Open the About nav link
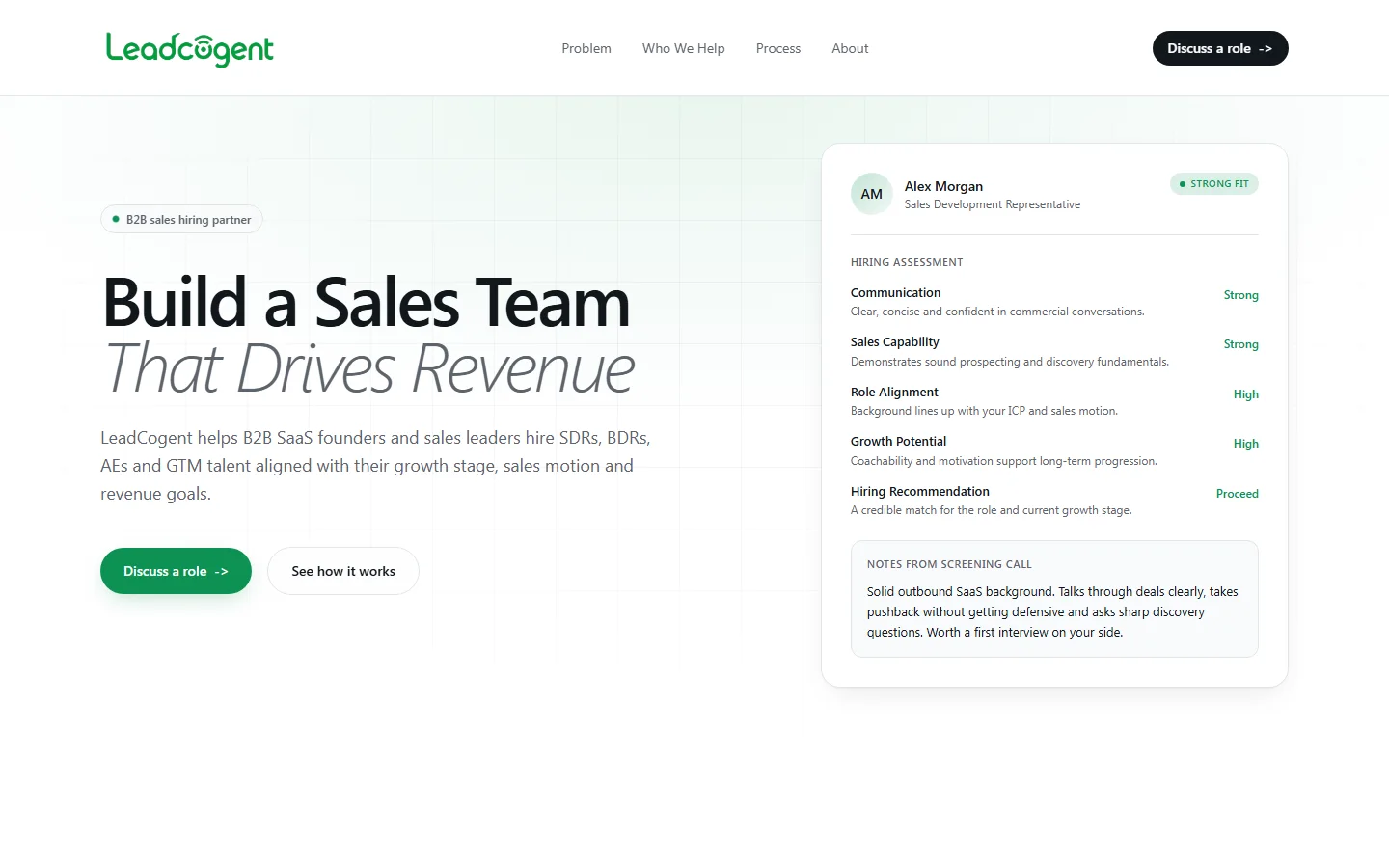 850,48
